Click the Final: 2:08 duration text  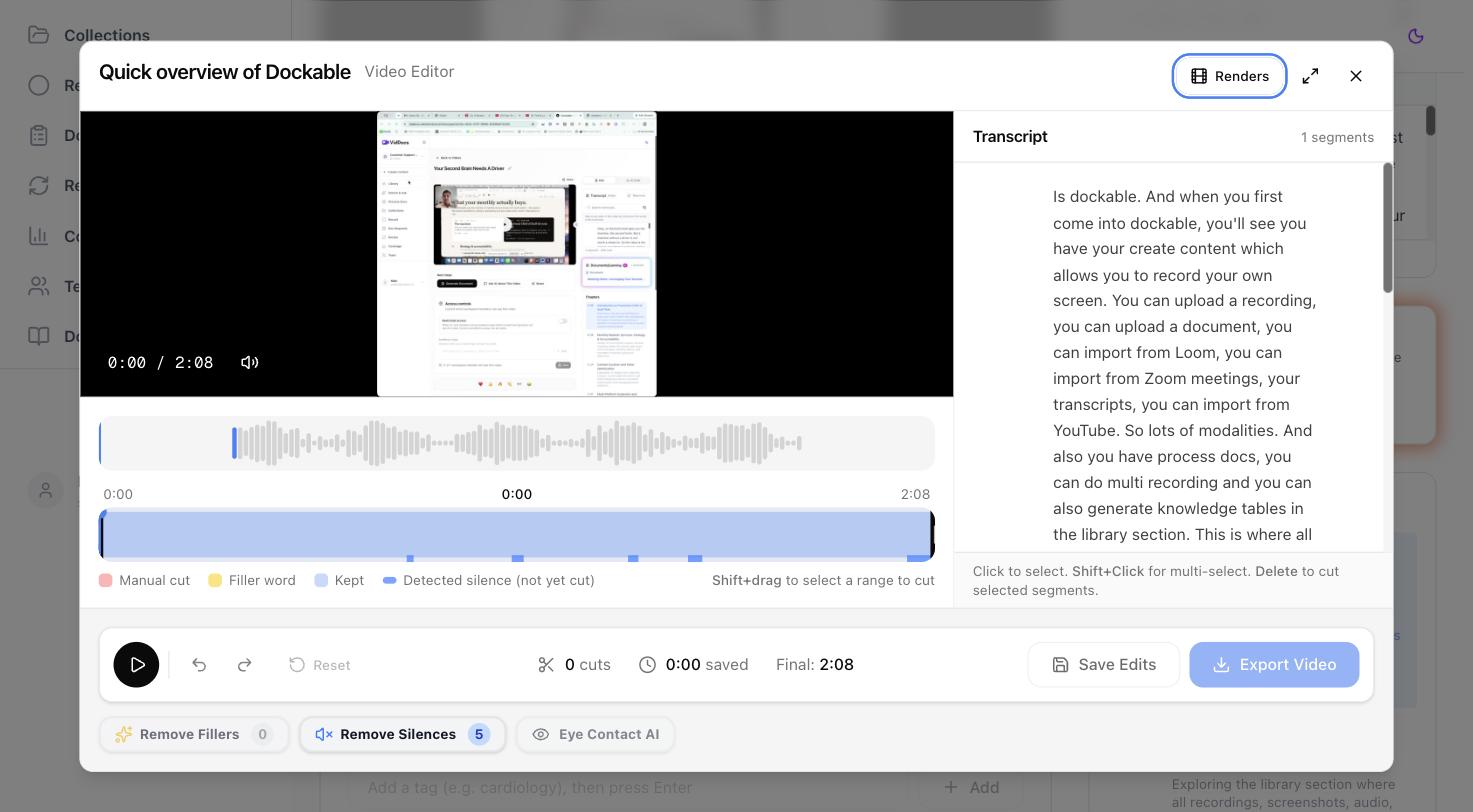(815, 664)
